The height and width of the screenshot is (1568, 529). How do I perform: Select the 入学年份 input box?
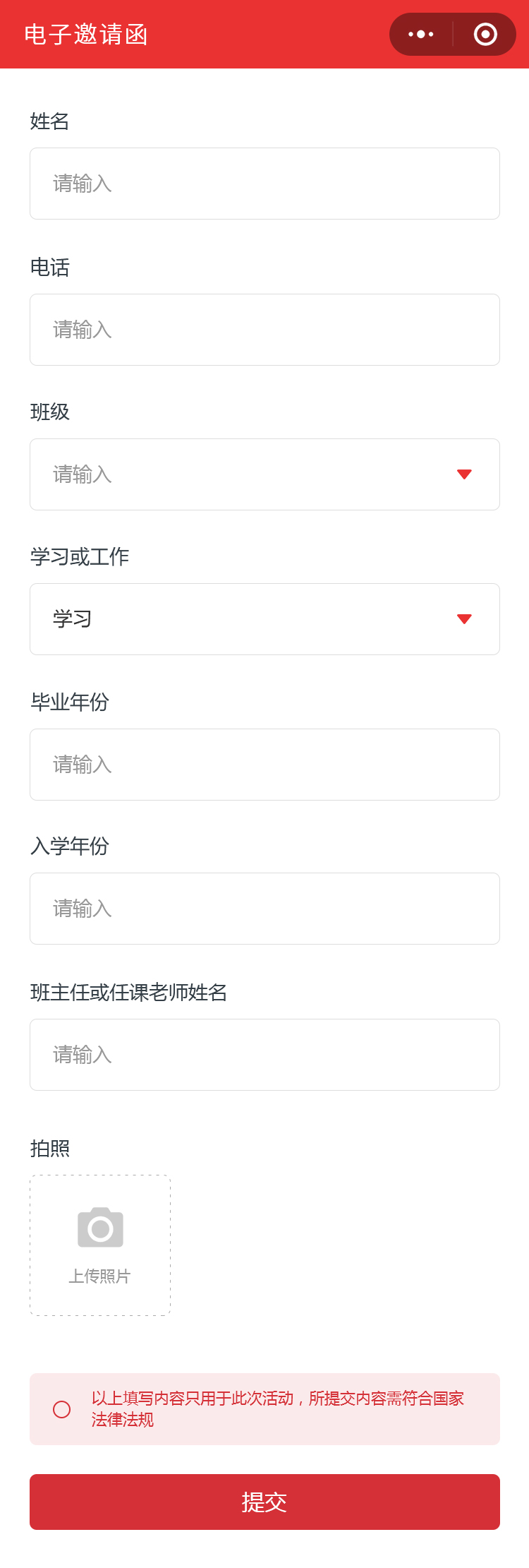[x=264, y=909]
